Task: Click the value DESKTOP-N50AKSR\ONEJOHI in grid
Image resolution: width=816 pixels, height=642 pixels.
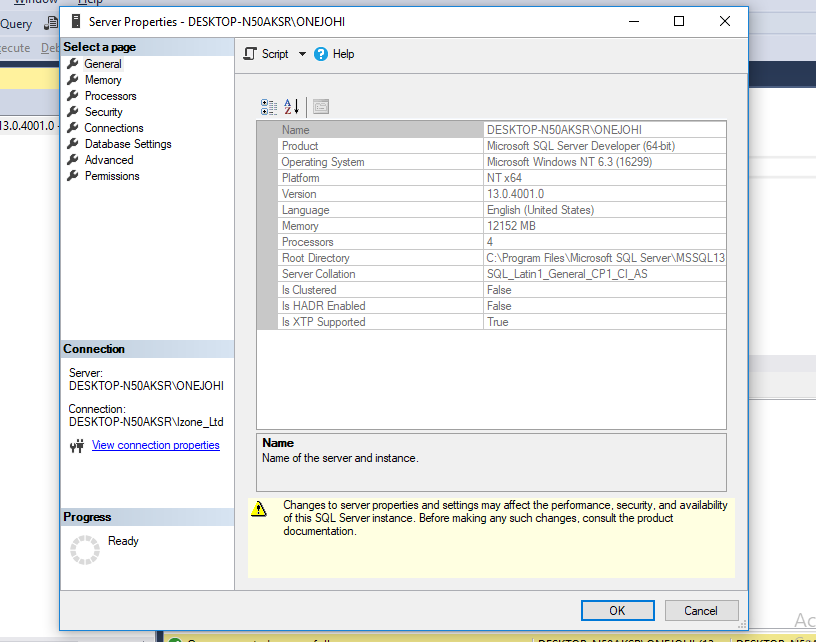Action: (564, 130)
